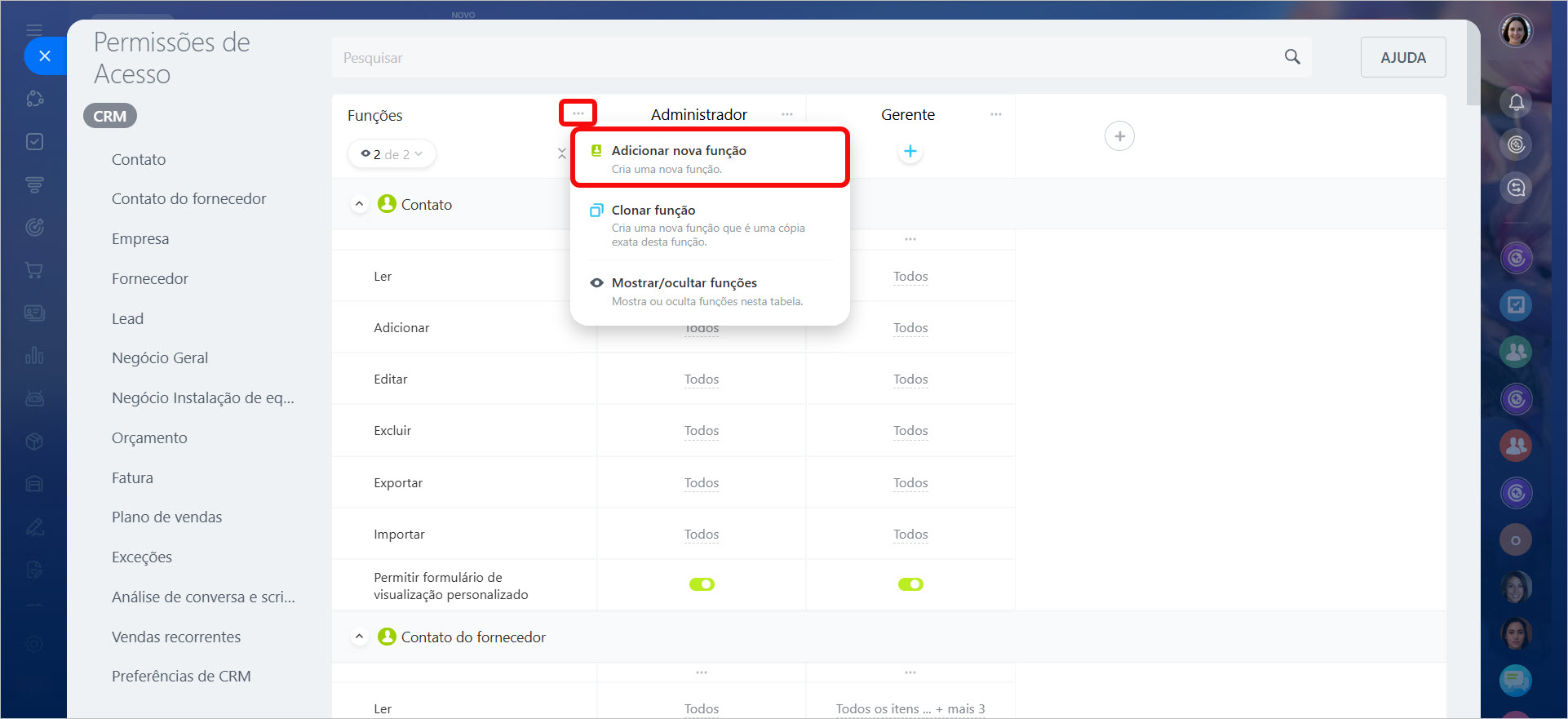Clear the role filter with X icon

coord(561,153)
